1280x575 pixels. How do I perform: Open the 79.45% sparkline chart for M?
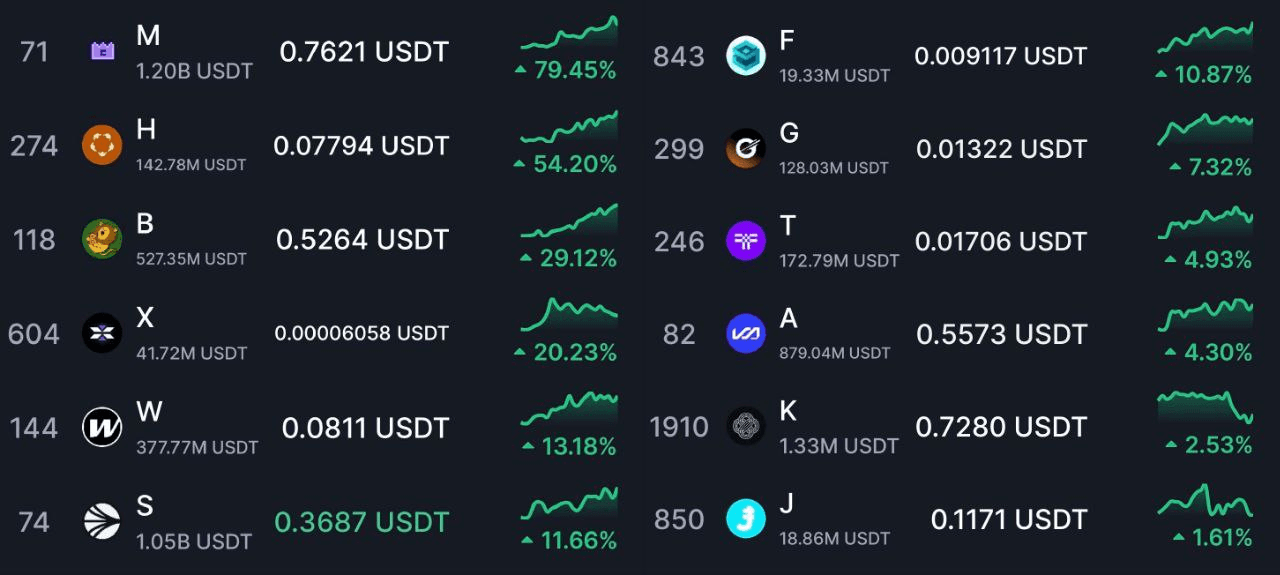click(569, 33)
